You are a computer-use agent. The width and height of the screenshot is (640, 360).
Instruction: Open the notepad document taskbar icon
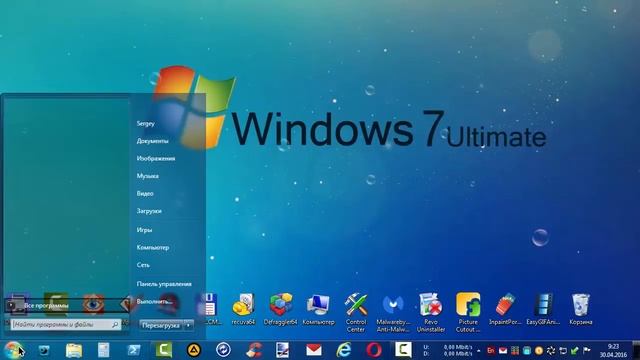(x=104, y=350)
